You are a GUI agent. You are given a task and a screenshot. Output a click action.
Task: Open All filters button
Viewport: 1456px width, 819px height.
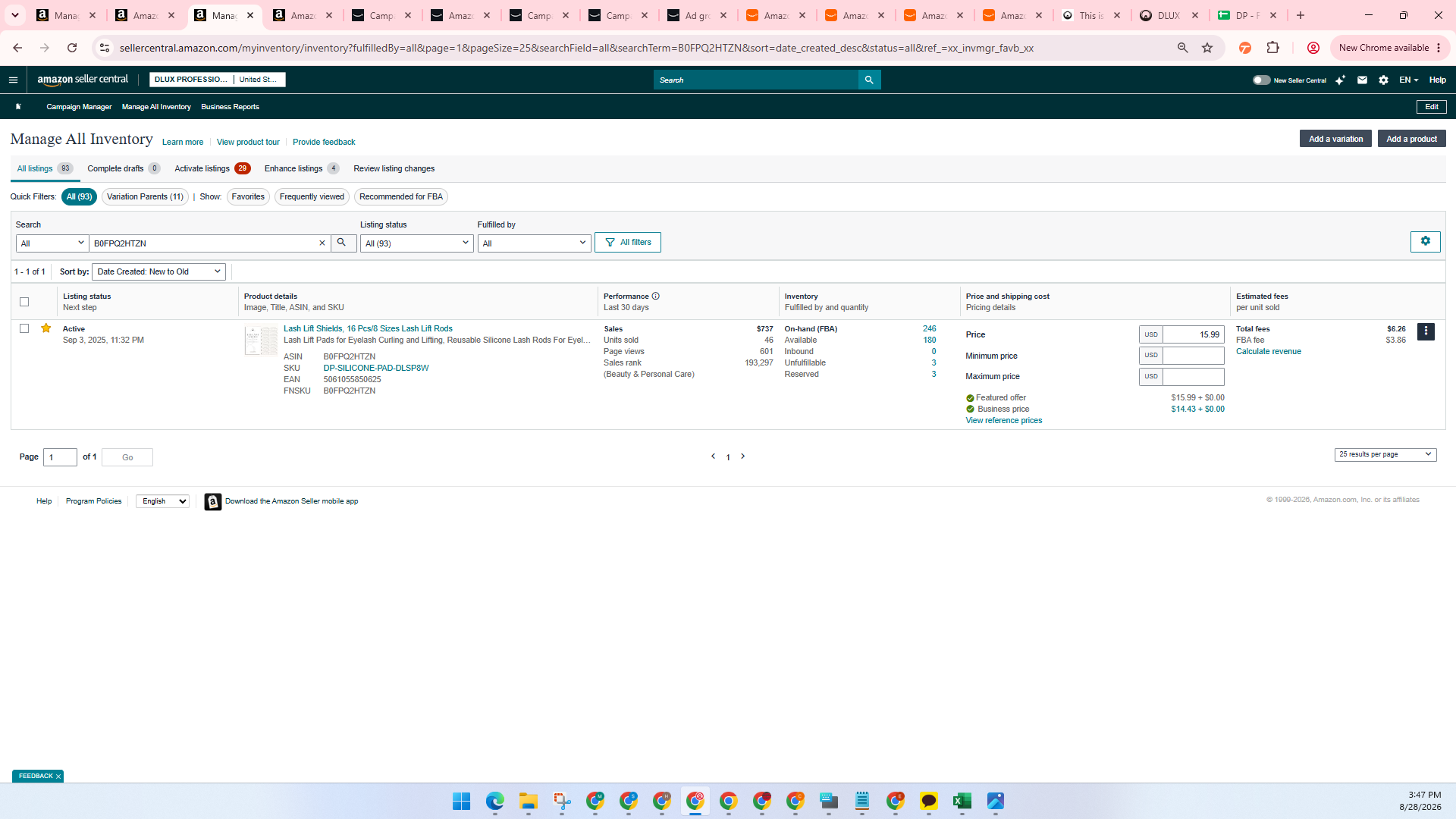click(x=628, y=243)
